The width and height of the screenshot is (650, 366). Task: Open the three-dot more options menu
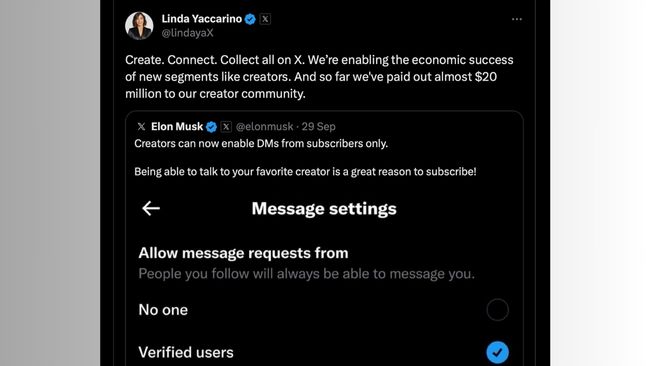coord(517,19)
